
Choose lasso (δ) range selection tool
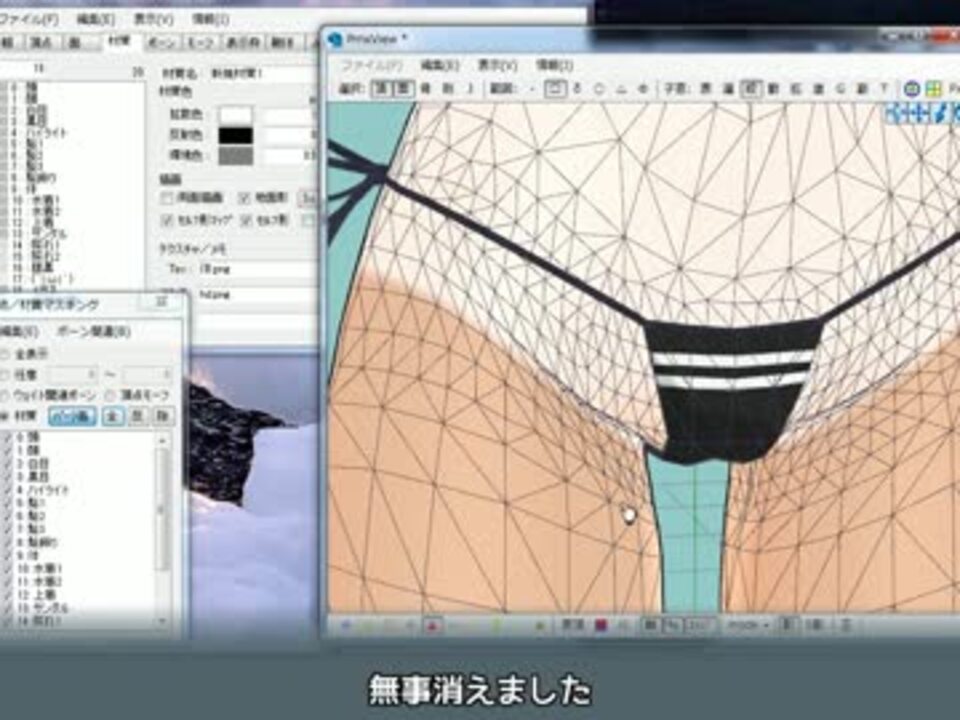point(577,89)
